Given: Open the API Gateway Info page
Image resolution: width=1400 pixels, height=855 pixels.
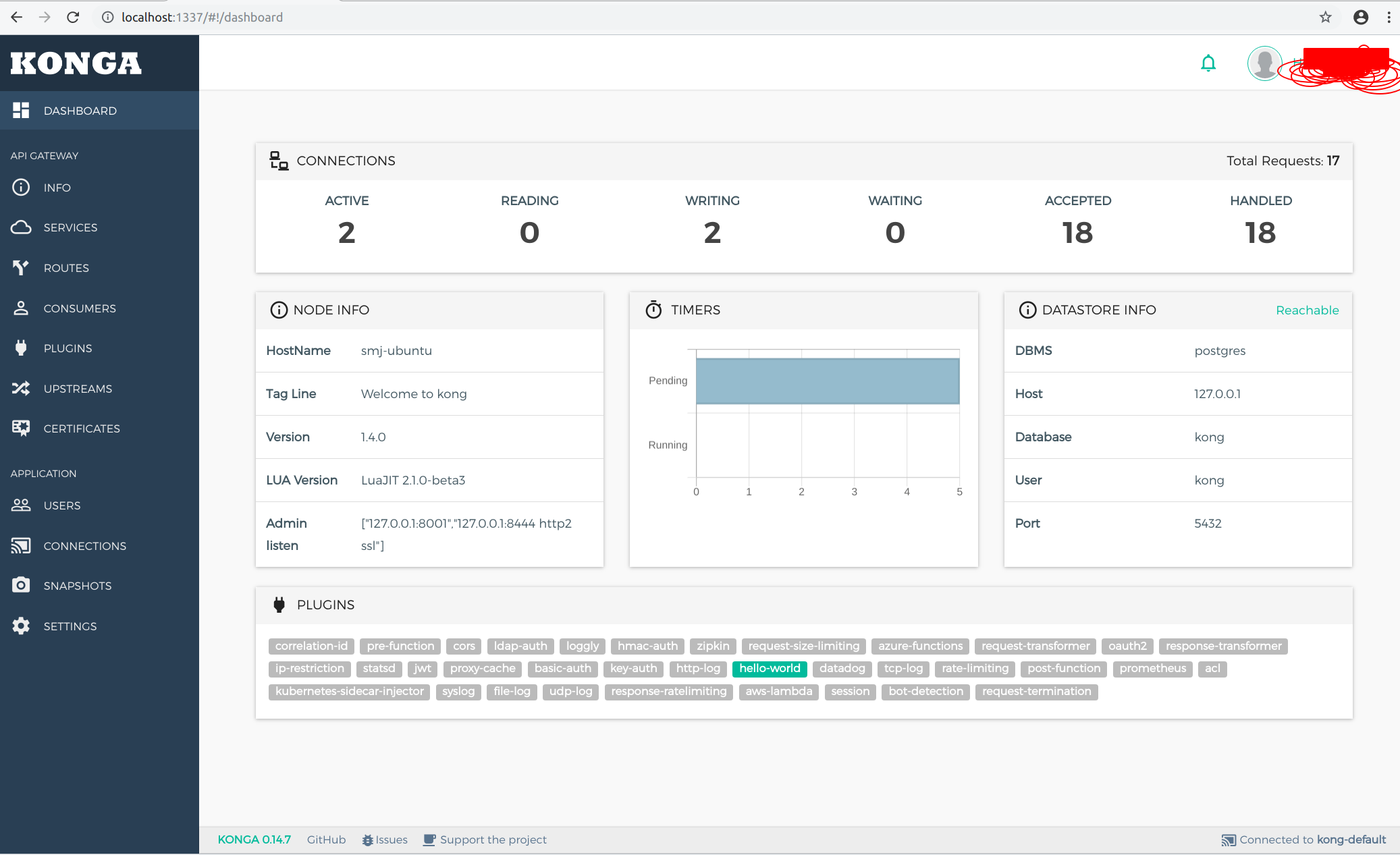Looking at the screenshot, I should (x=57, y=188).
